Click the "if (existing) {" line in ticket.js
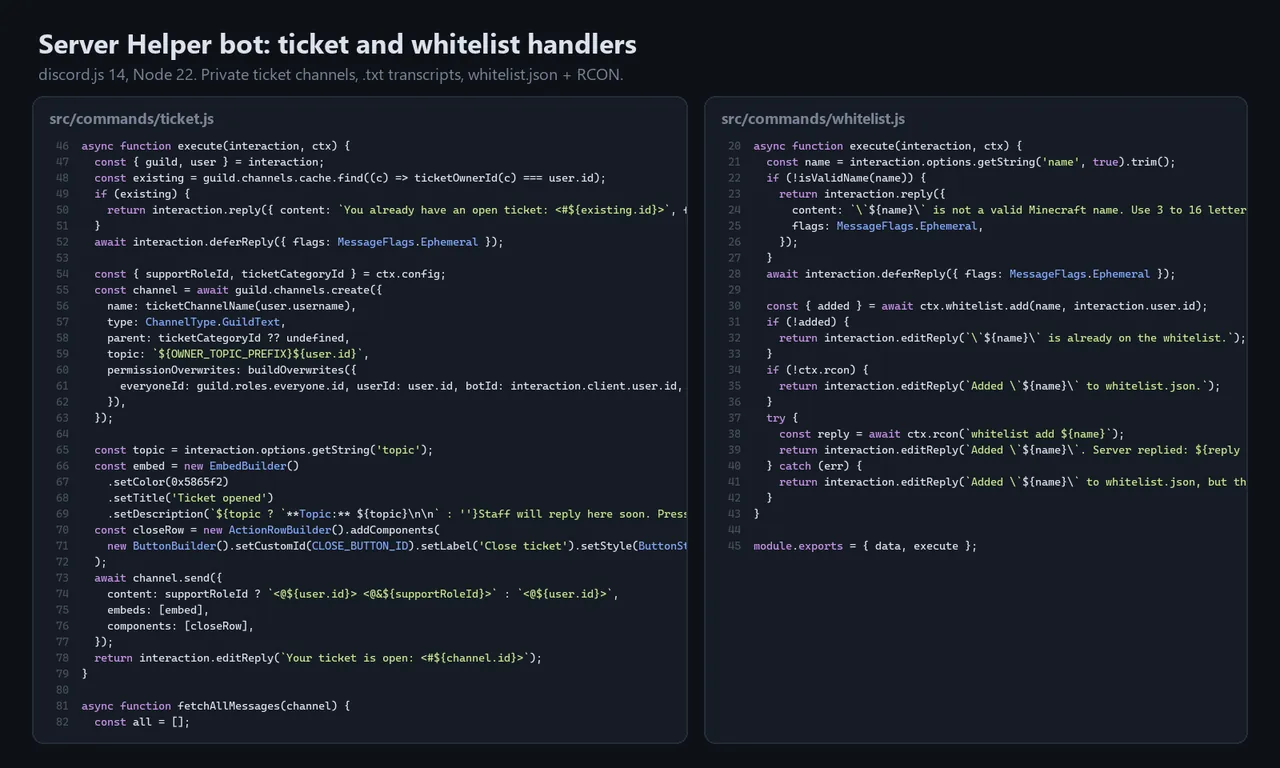This screenshot has height=768, width=1280. 142,194
